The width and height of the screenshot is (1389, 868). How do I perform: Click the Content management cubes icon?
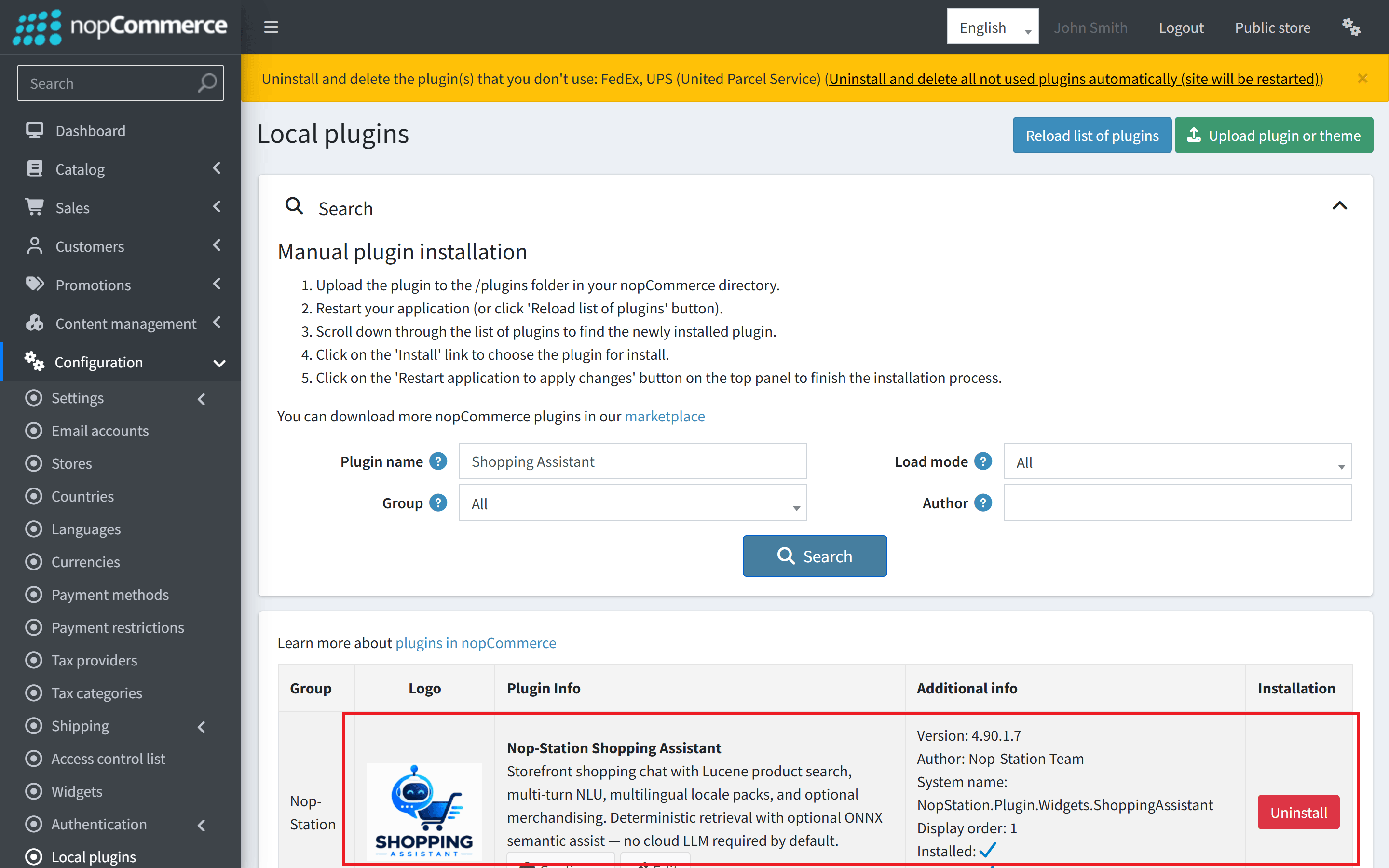click(34, 323)
